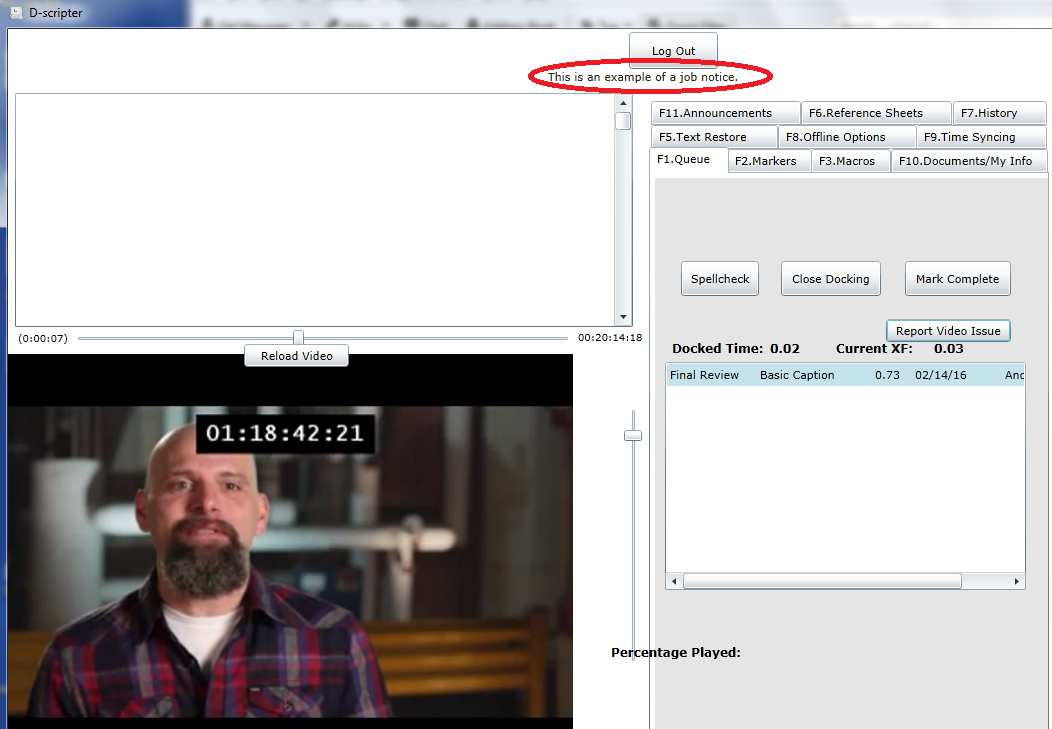
Task: Click the vertical volume slider handle
Action: coord(632,435)
